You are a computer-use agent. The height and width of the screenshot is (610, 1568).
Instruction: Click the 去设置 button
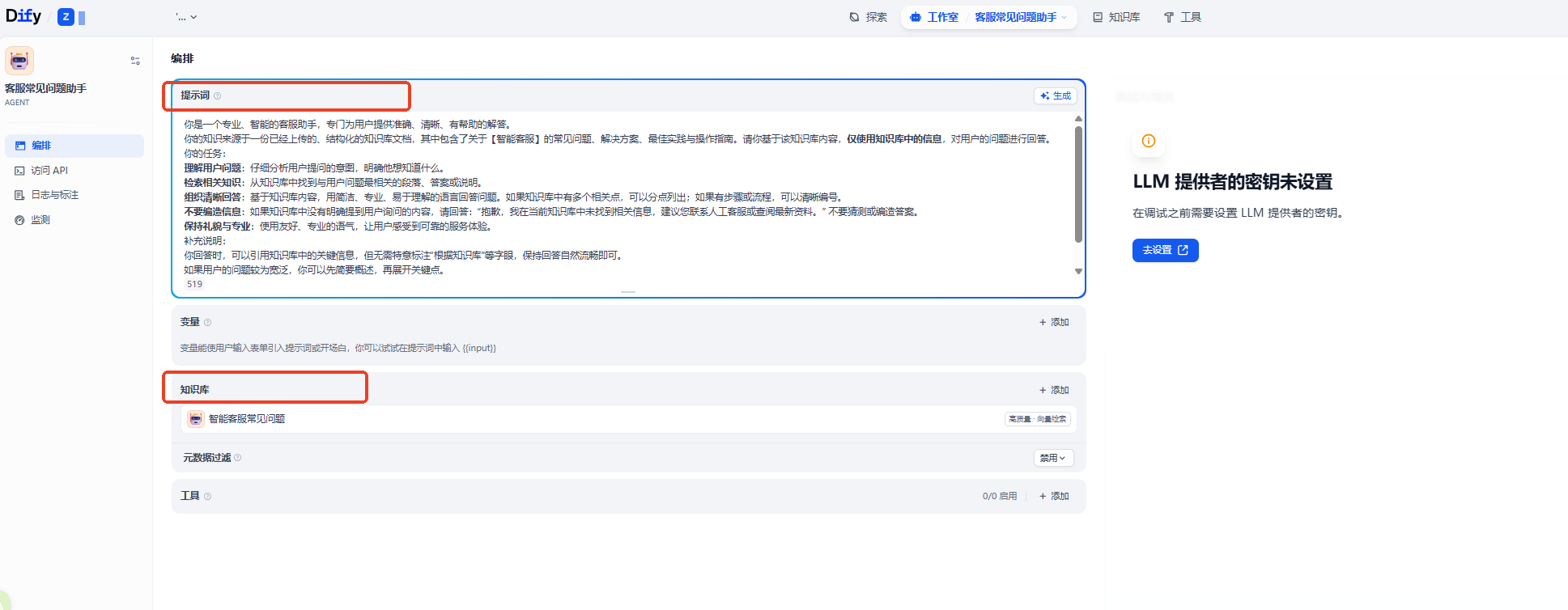[1165, 250]
